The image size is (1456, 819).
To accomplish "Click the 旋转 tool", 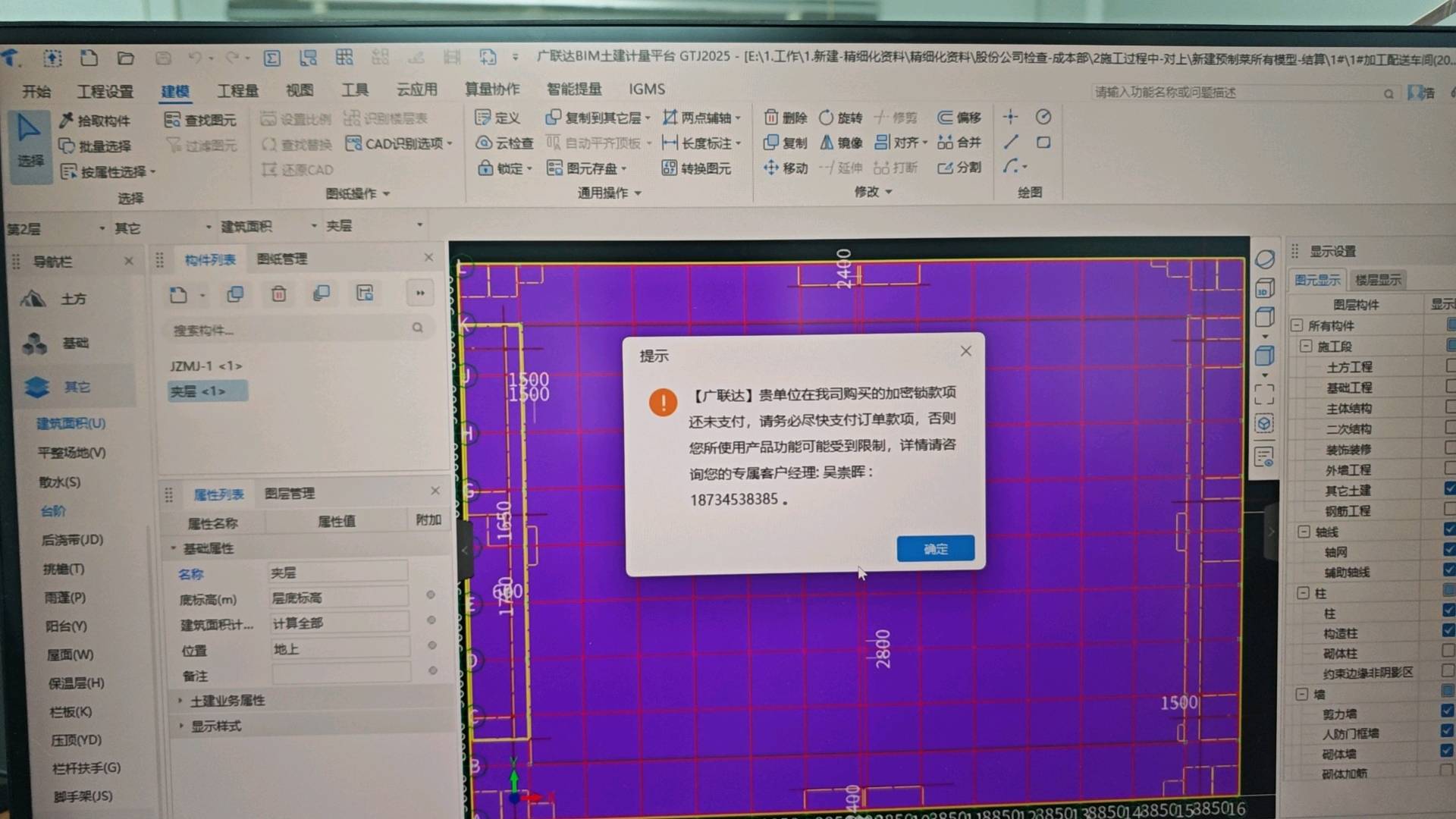I will (840, 118).
